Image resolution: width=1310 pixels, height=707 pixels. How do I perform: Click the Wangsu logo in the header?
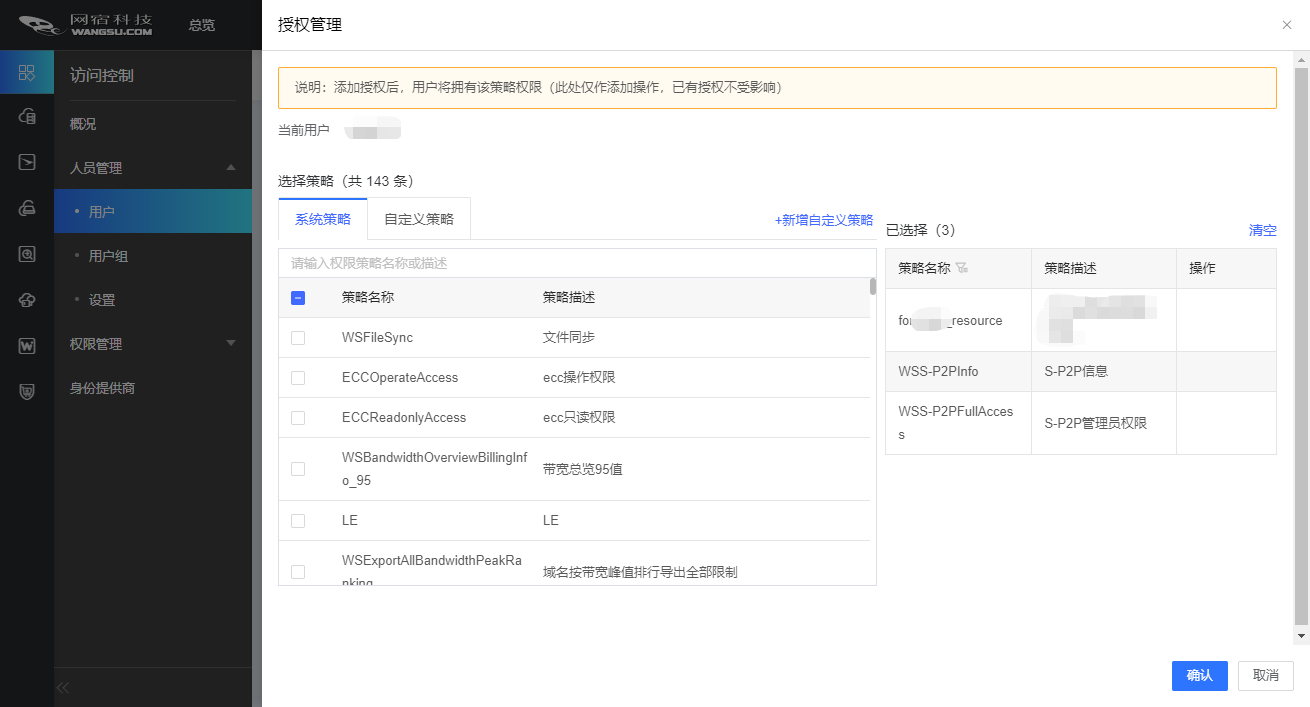click(x=86, y=24)
